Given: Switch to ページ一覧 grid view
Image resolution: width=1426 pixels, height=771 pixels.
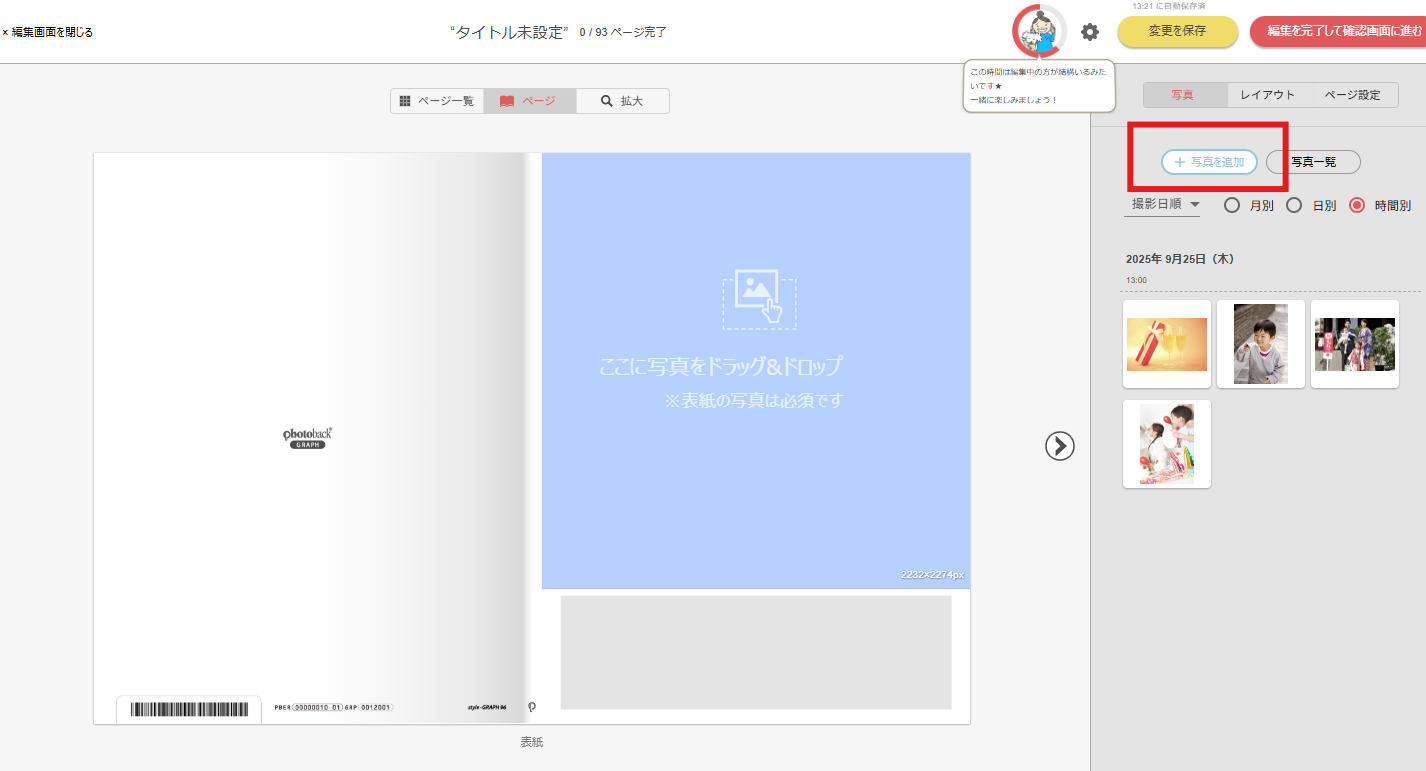Looking at the screenshot, I should click(437, 101).
